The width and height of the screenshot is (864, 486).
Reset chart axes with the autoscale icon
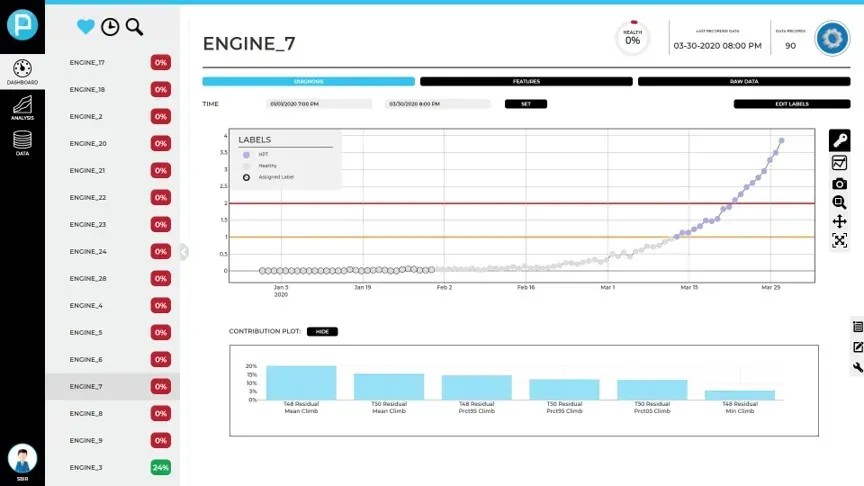839,240
